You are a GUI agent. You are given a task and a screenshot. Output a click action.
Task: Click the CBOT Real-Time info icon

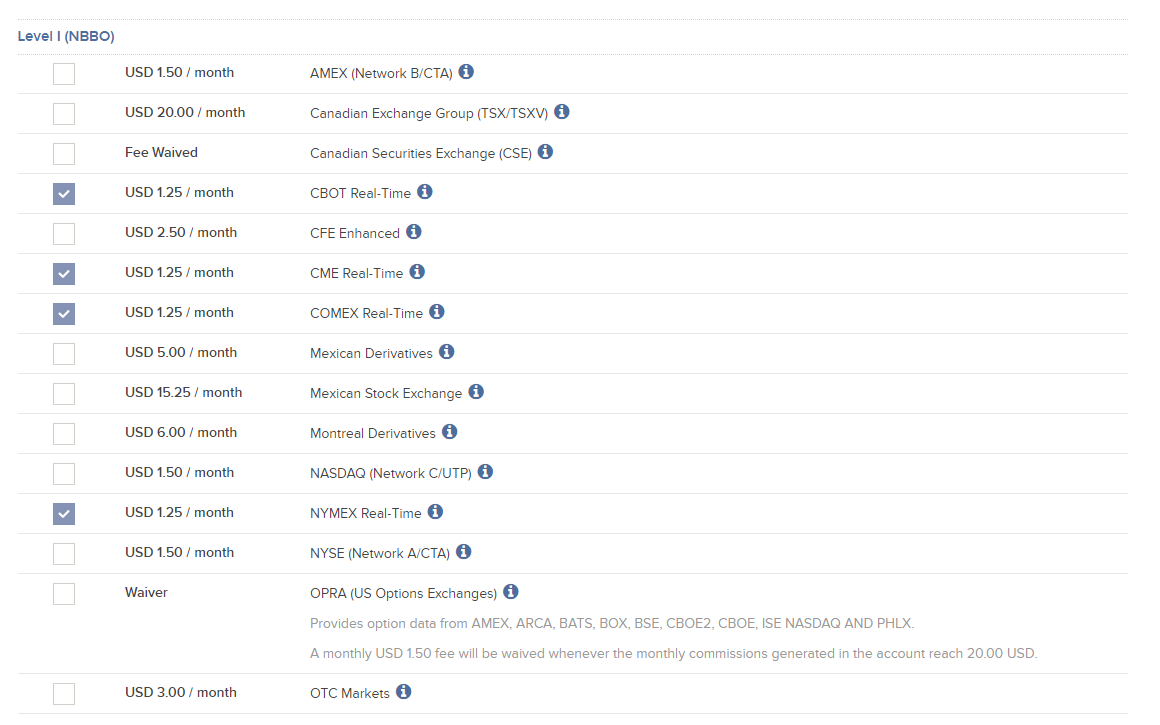pos(425,192)
